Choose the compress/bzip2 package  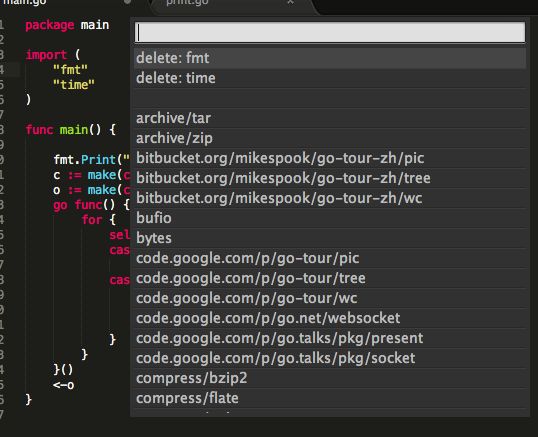click(330, 378)
